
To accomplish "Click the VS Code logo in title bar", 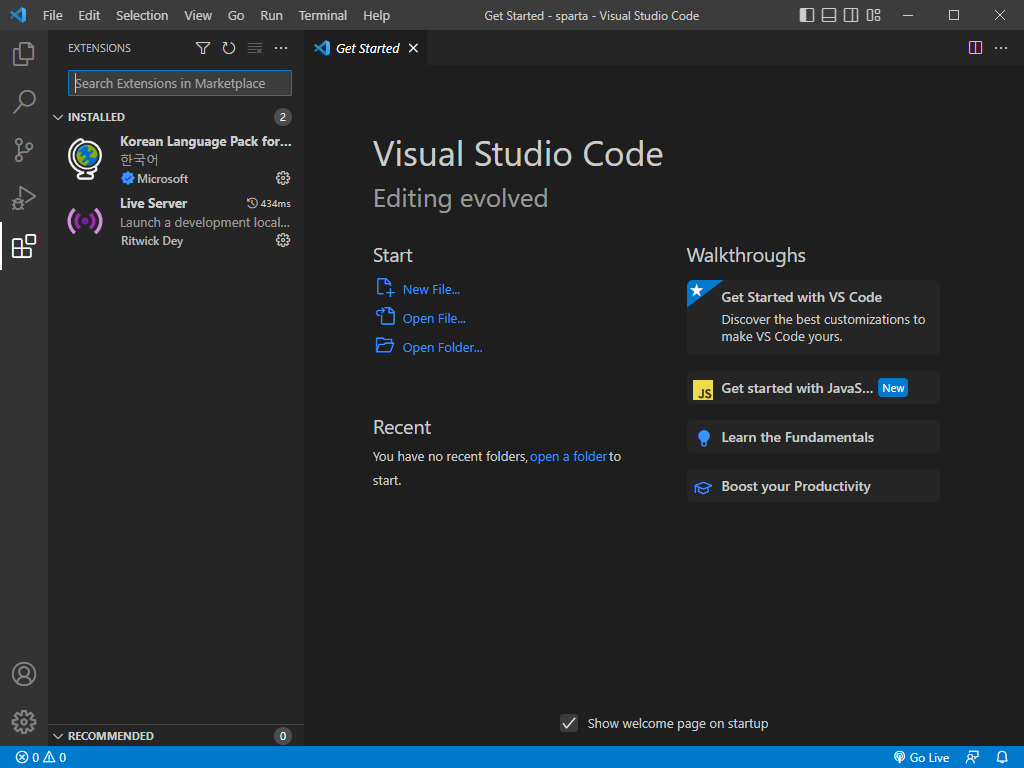I will pyautogui.click(x=18, y=14).
